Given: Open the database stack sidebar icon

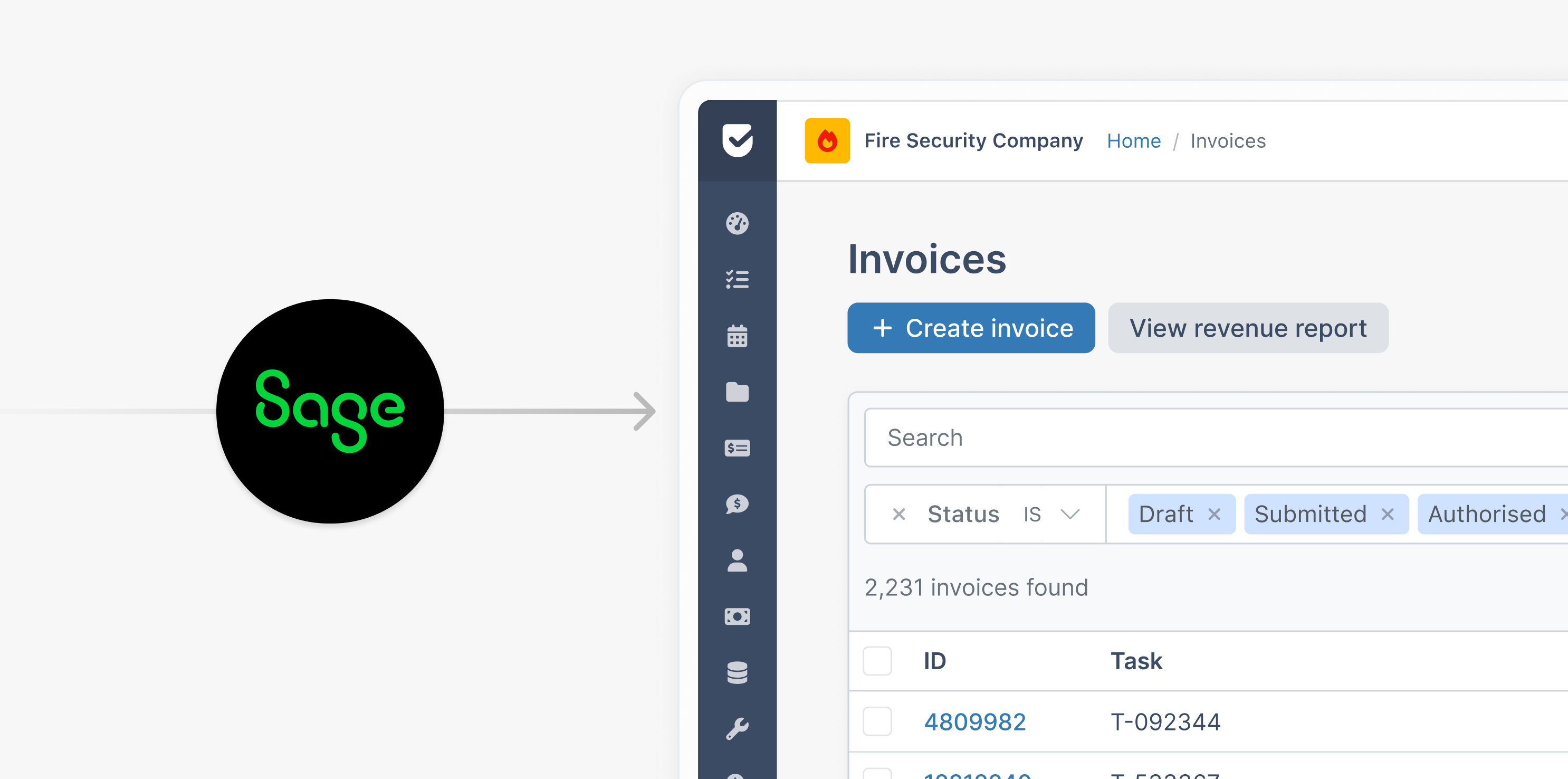Looking at the screenshot, I should click(737, 673).
